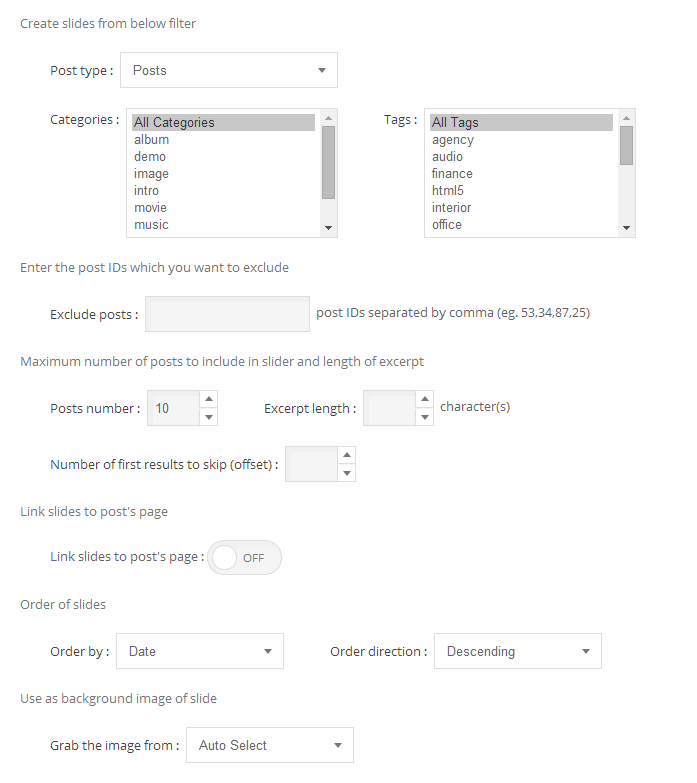697x783 pixels.
Task: Select the 'album' category
Action: [152, 140]
